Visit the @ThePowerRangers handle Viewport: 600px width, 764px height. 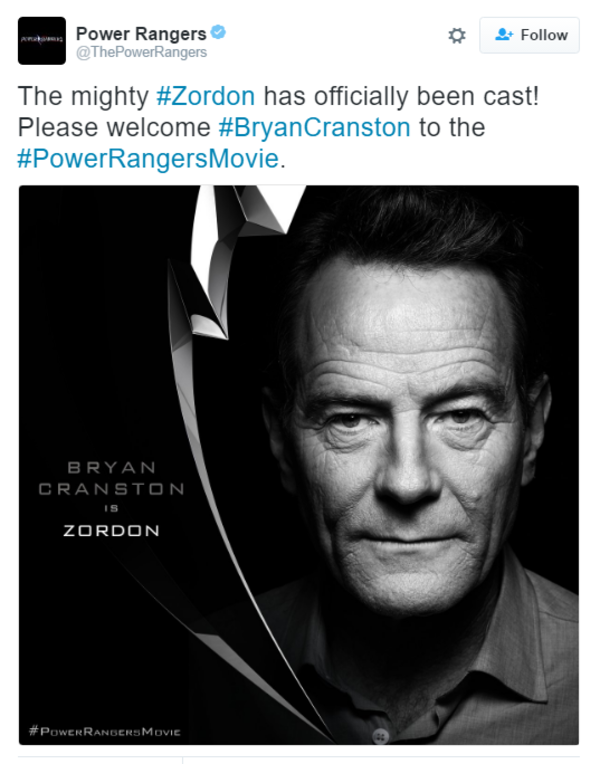141,53
